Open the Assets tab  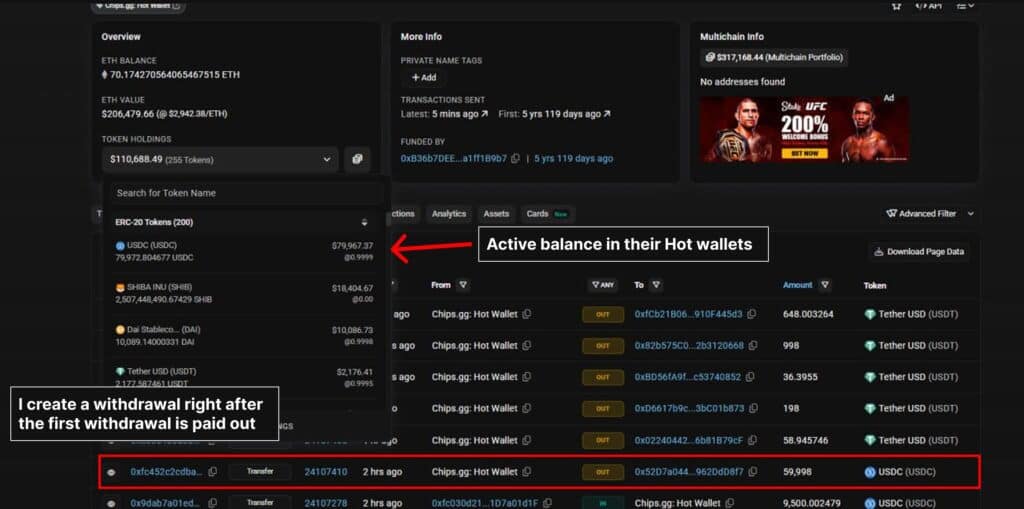(x=496, y=214)
